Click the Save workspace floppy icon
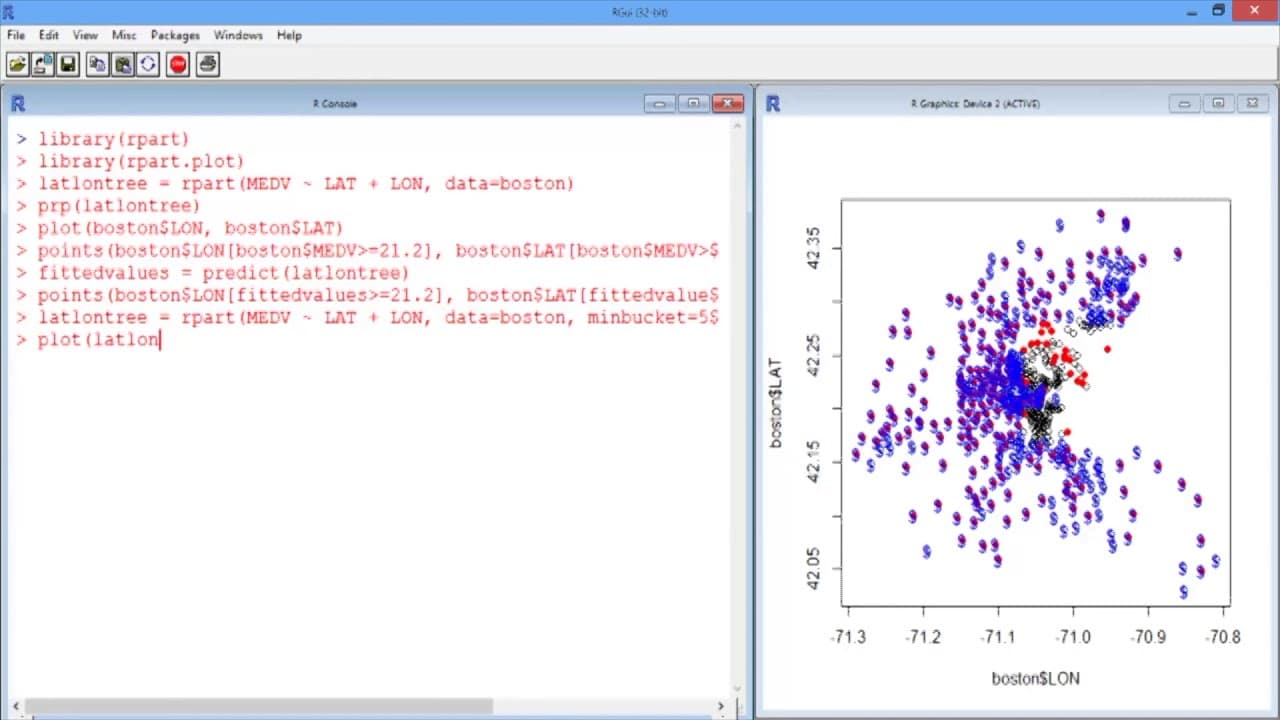 [x=67, y=65]
